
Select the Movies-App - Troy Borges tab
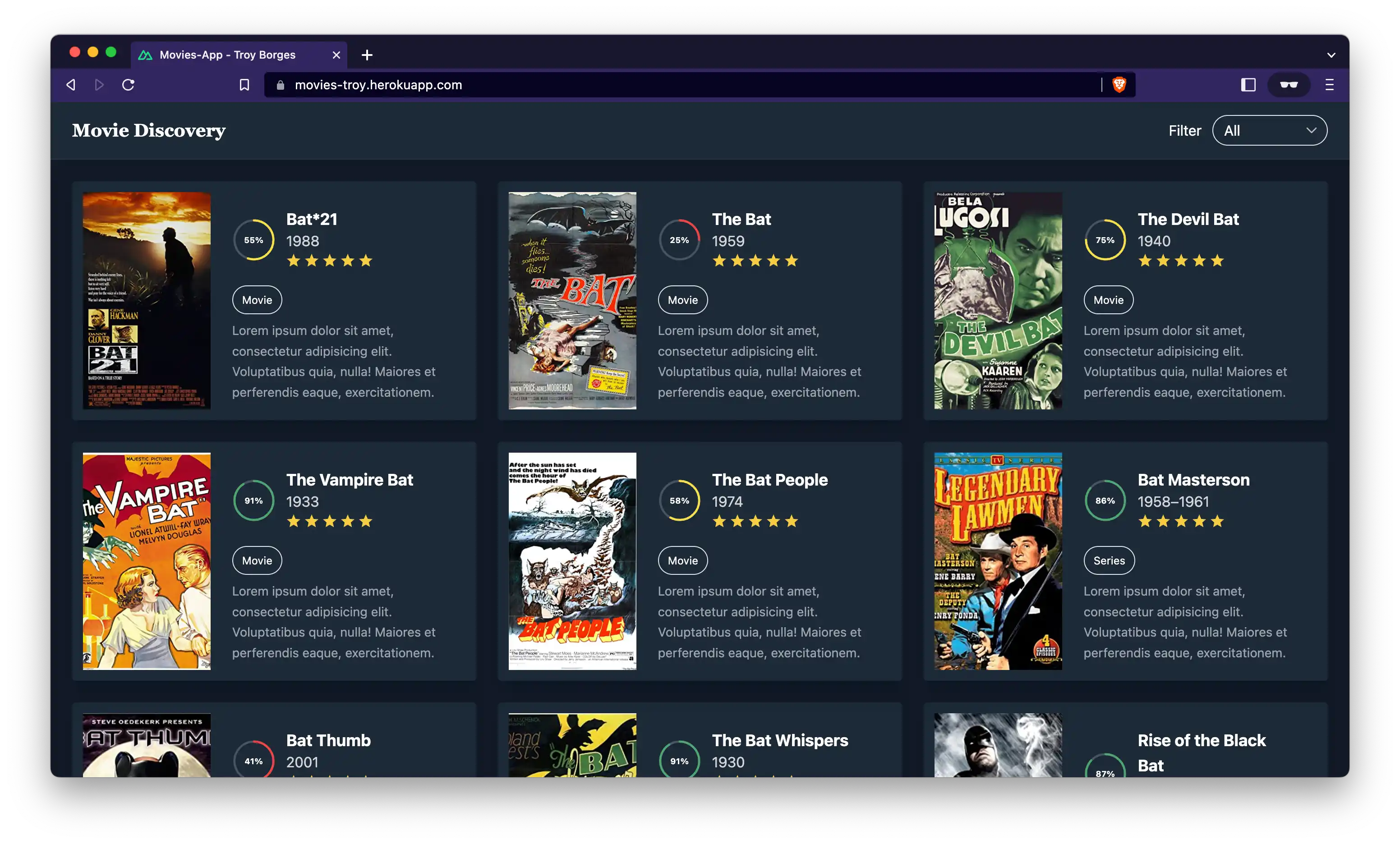(x=227, y=55)
